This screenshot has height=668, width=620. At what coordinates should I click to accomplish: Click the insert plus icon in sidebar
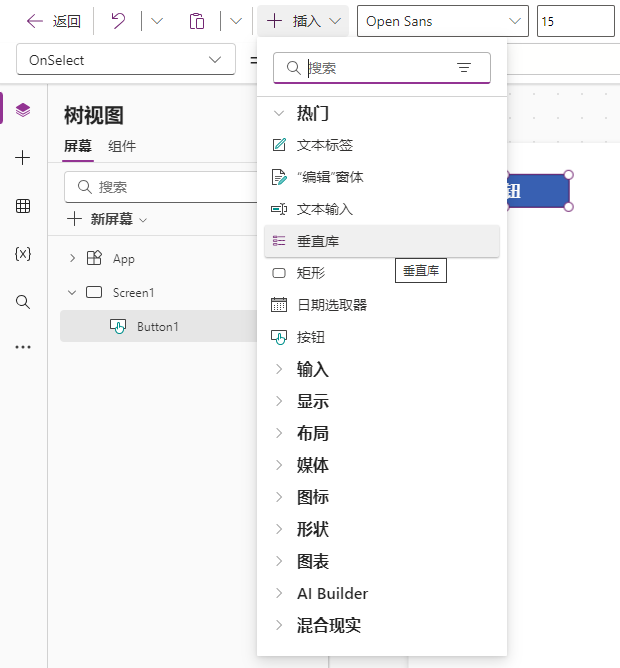(23, 158)
